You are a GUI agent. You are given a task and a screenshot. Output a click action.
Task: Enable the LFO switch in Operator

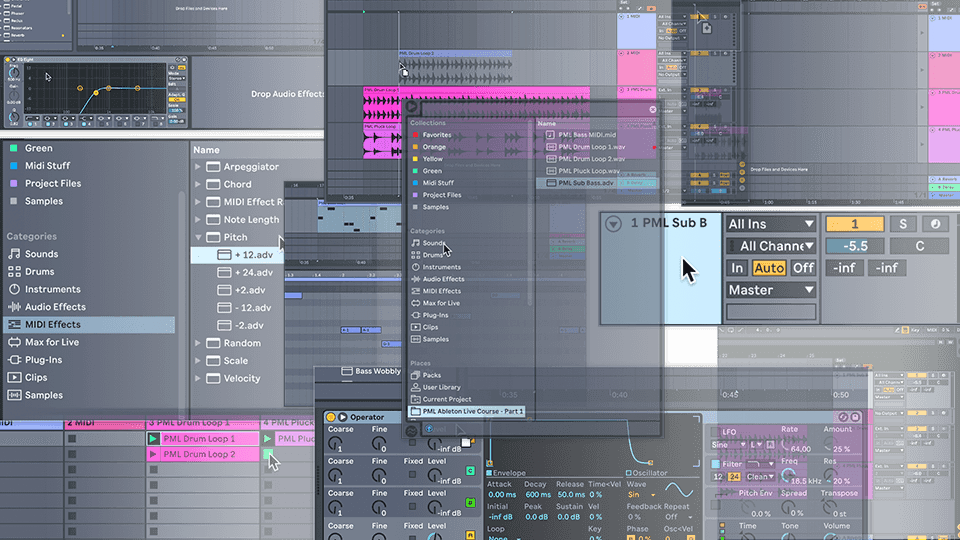(x=716, y=431)
